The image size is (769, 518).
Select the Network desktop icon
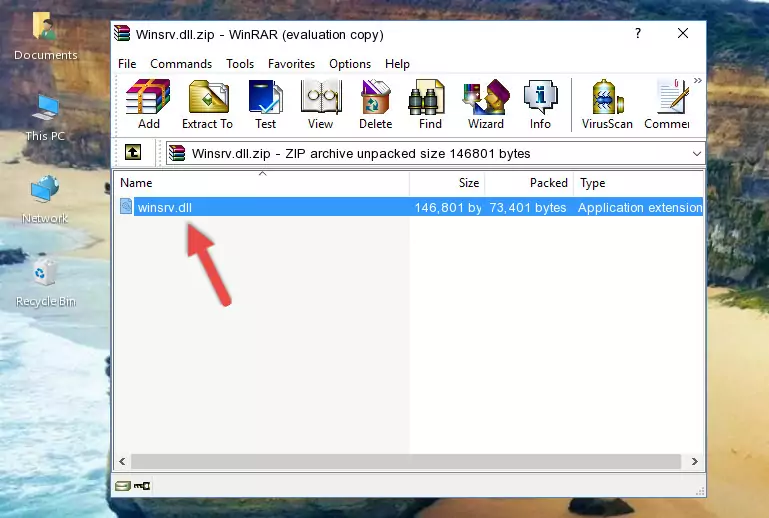[x=45, y=200]
